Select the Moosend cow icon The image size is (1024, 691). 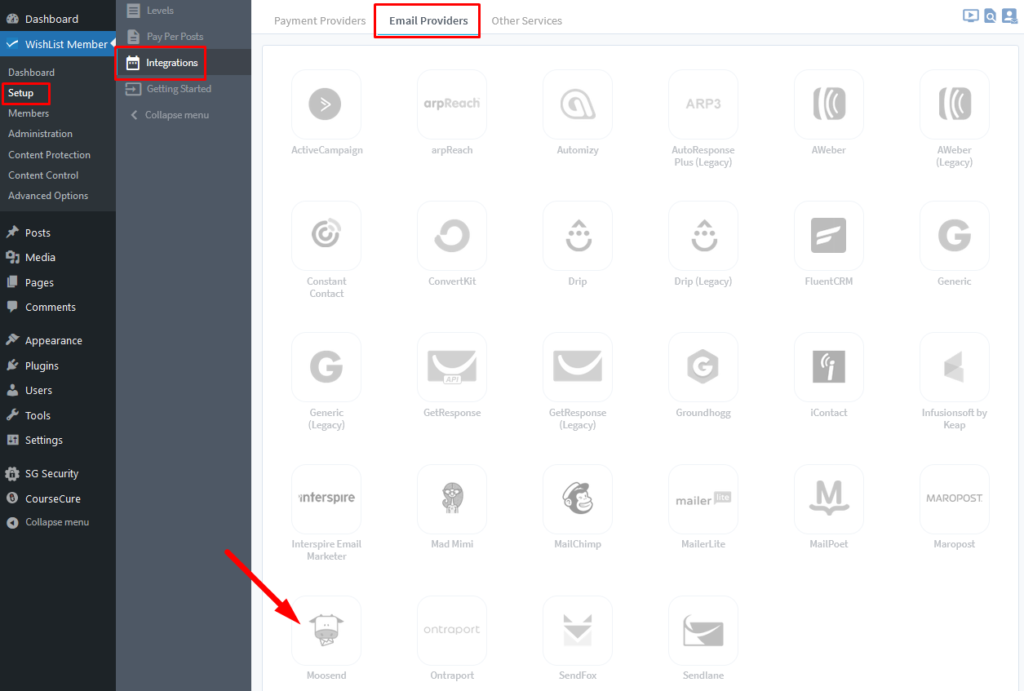coord(326,630)
